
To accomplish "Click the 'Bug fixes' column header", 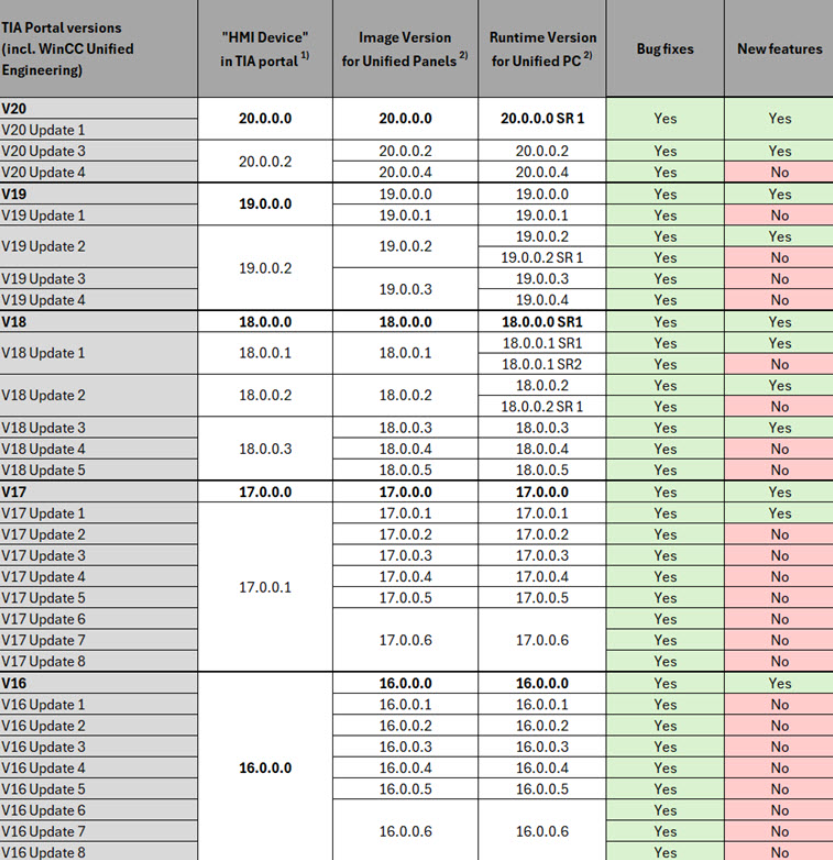I will [664, 49].
